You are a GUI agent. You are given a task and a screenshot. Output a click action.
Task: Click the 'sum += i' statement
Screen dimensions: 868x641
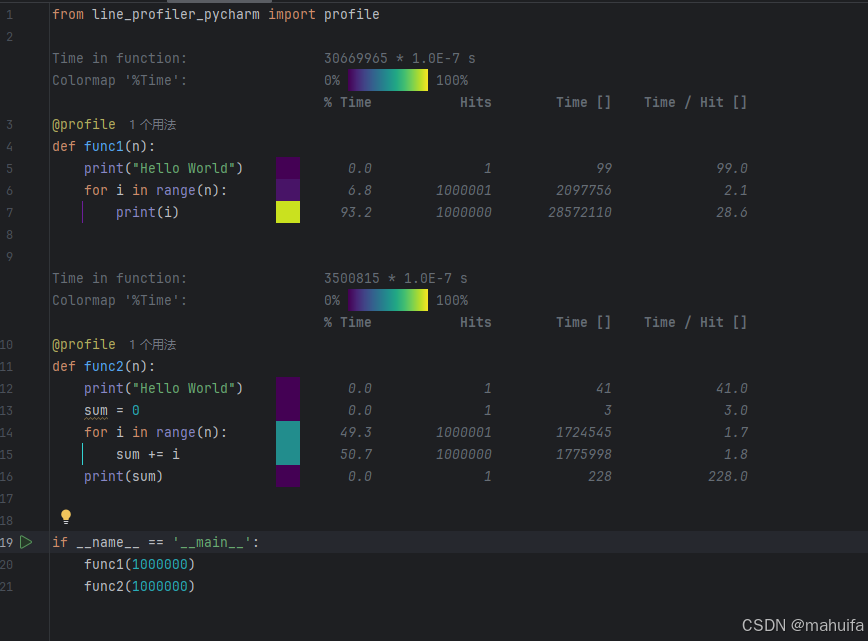pos(148,454)
